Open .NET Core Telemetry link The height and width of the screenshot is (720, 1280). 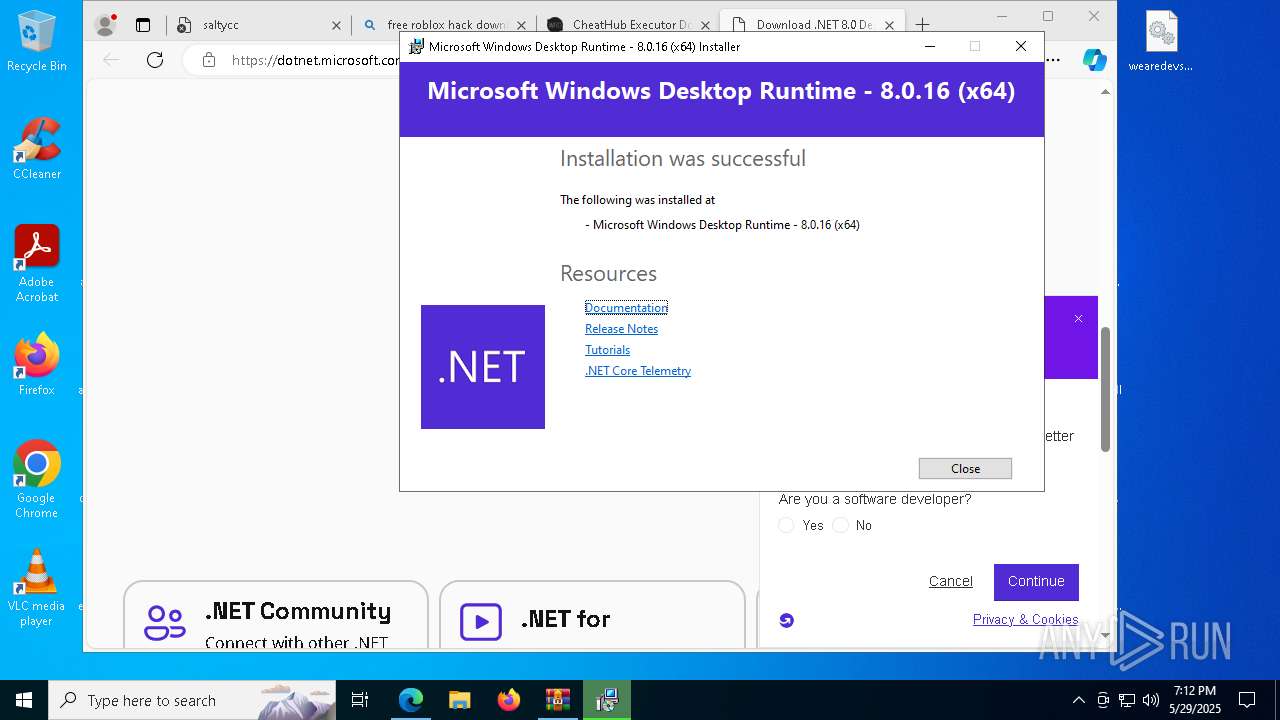(x=638, y=371)
